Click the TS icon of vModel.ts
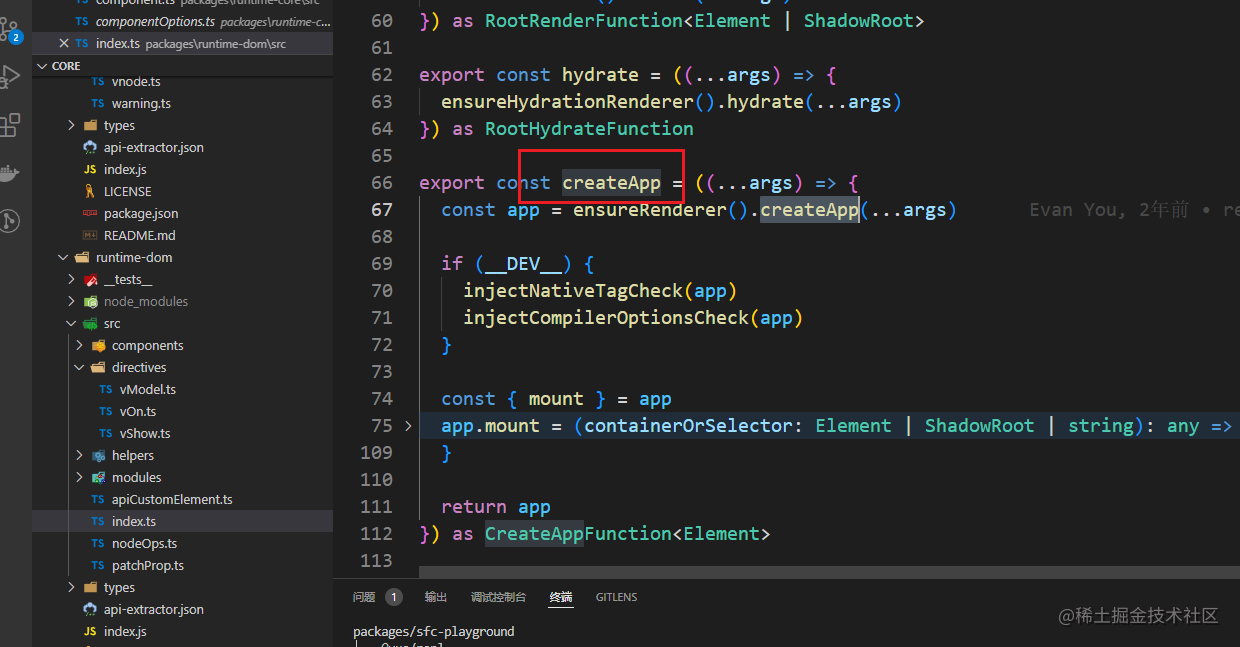Image resolution: width=1240 pixels, height=647 pixels. coord(106,390)
